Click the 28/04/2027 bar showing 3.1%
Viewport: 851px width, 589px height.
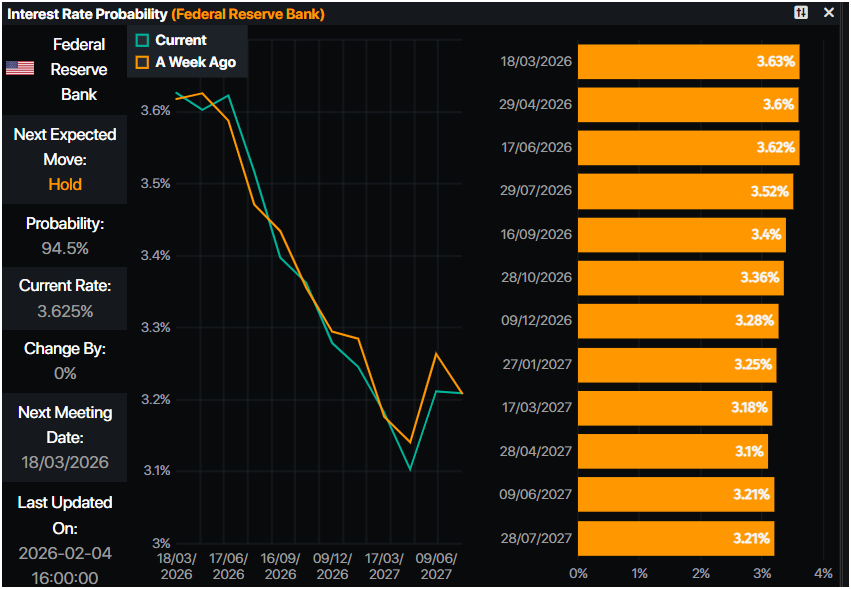click(673, 451)
